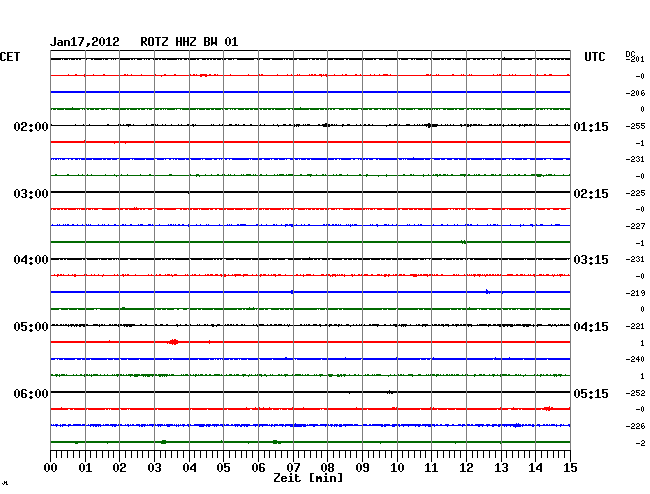Click the DC offset value -219
The width and height of the screenshot is (650, 494).
(635, 293)
